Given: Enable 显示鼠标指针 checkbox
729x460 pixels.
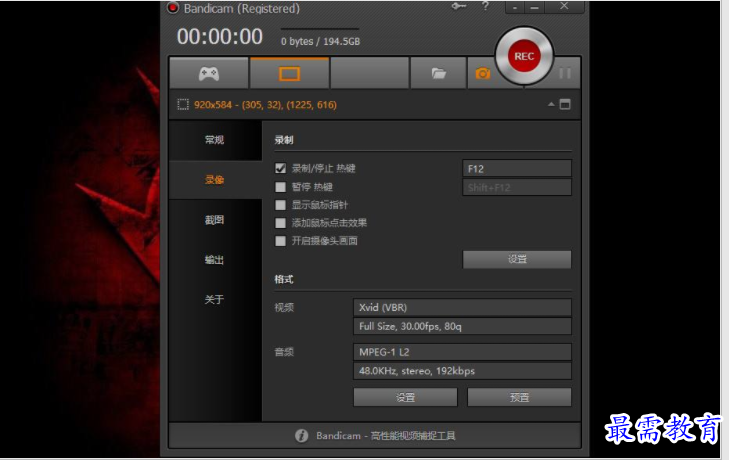Looking at the screenshot, I should 280,205.
